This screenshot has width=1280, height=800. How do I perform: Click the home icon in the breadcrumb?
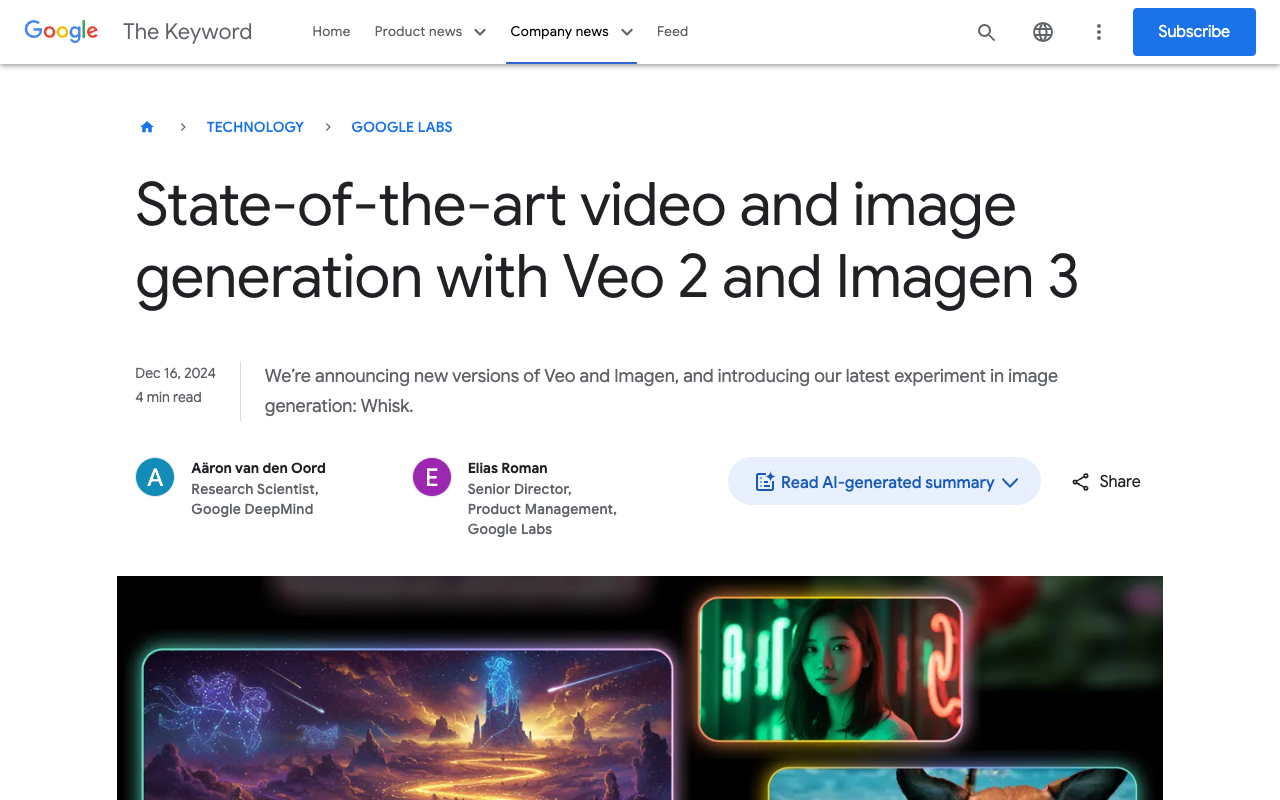click(x=146, y=126)
